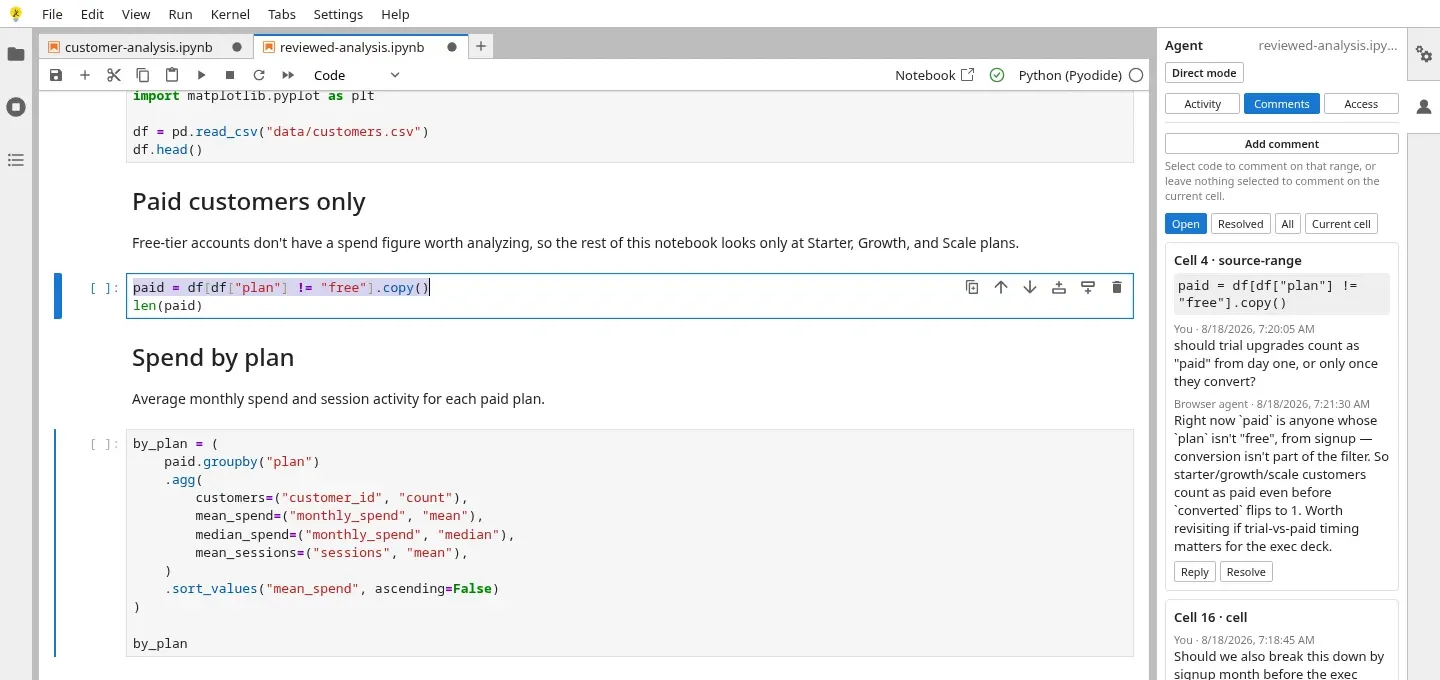
Task: Duplicate the active cell via cell toolbar
Action: (972, 287)
